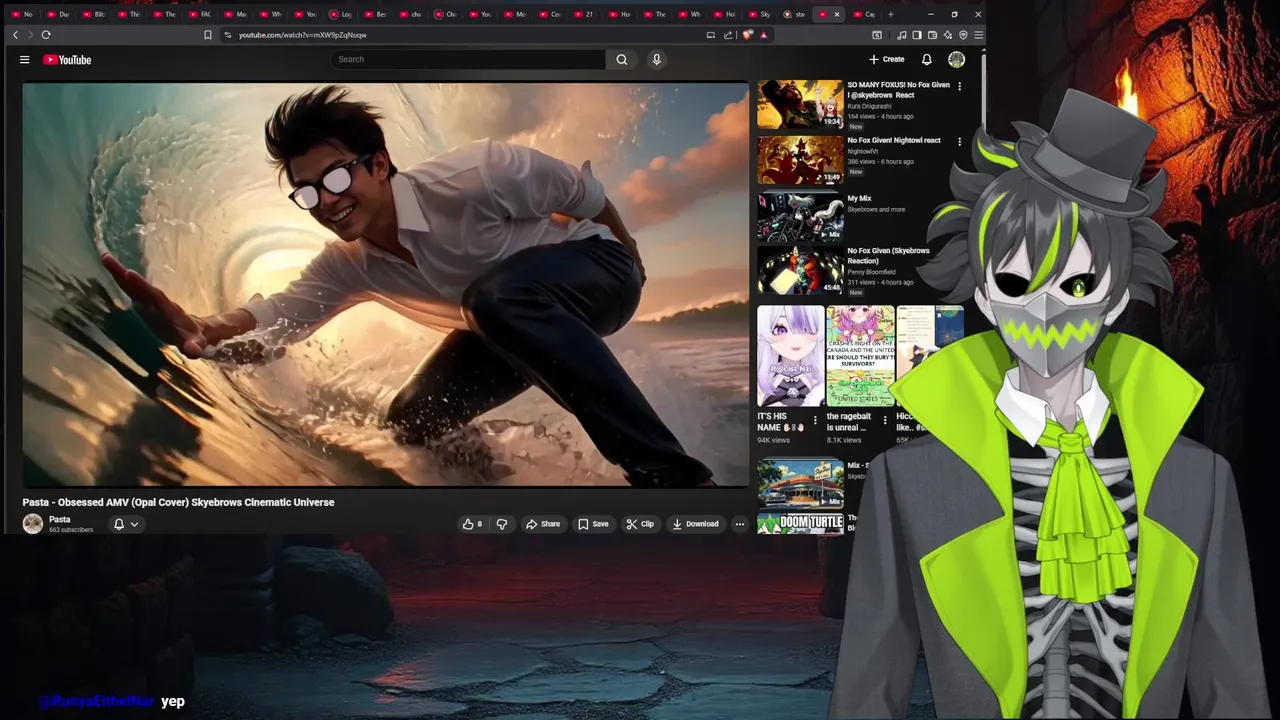
Task: Open 'No Fox Given (Skyebrows Reaction)' title
Action: tap(888, 255)
